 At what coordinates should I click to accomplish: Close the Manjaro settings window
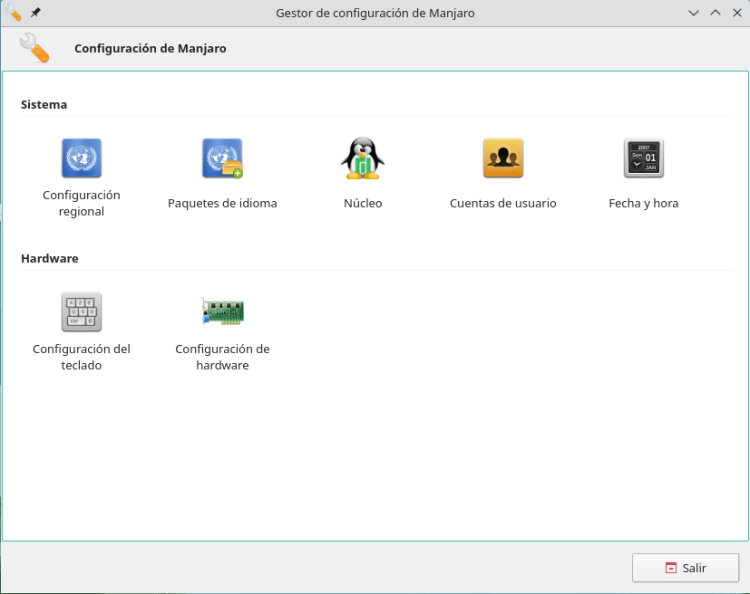tap(737, 13)
